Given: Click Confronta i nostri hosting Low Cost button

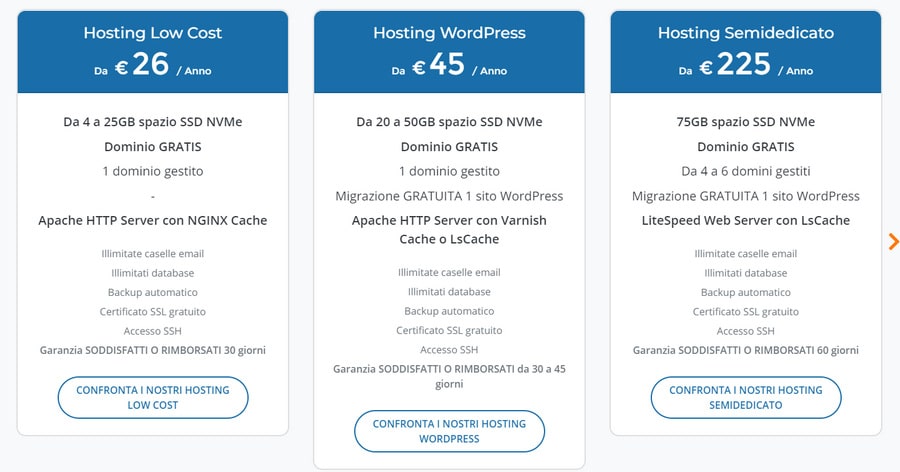Looking at the screenshot, I should (152, 397).
